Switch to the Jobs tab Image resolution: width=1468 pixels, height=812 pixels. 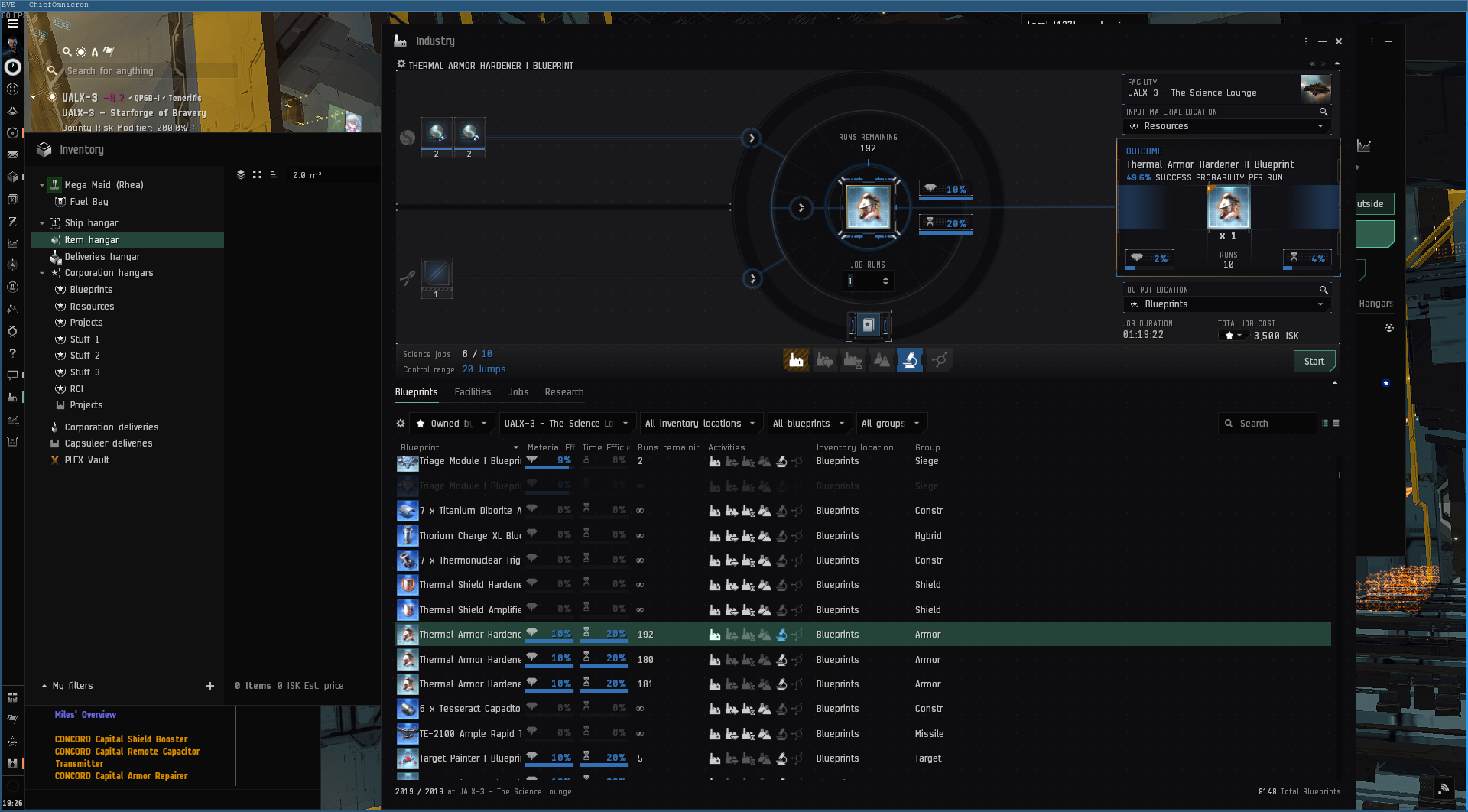click(x=518, y=392)
